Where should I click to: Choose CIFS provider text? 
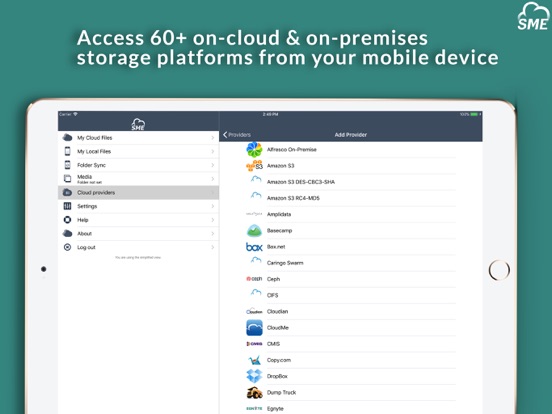pos(272,295)
